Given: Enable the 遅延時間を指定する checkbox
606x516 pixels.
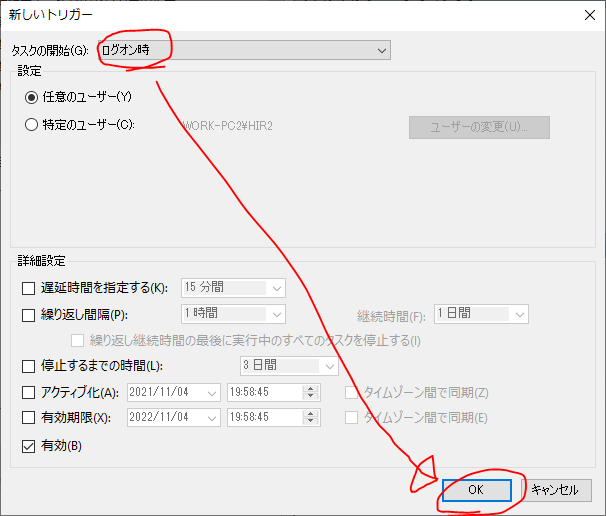Looking at the screenshot, I should point(29,288).
